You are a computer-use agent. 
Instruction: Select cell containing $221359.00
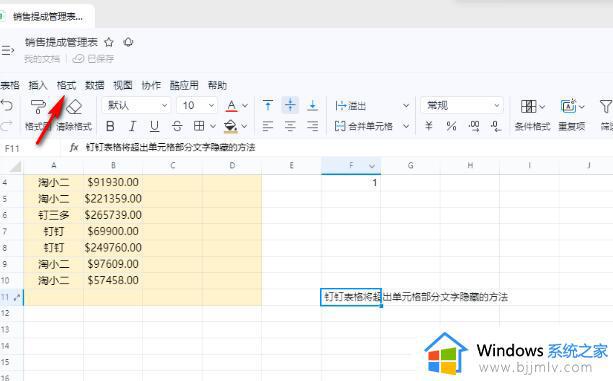[x=113, y=199]
